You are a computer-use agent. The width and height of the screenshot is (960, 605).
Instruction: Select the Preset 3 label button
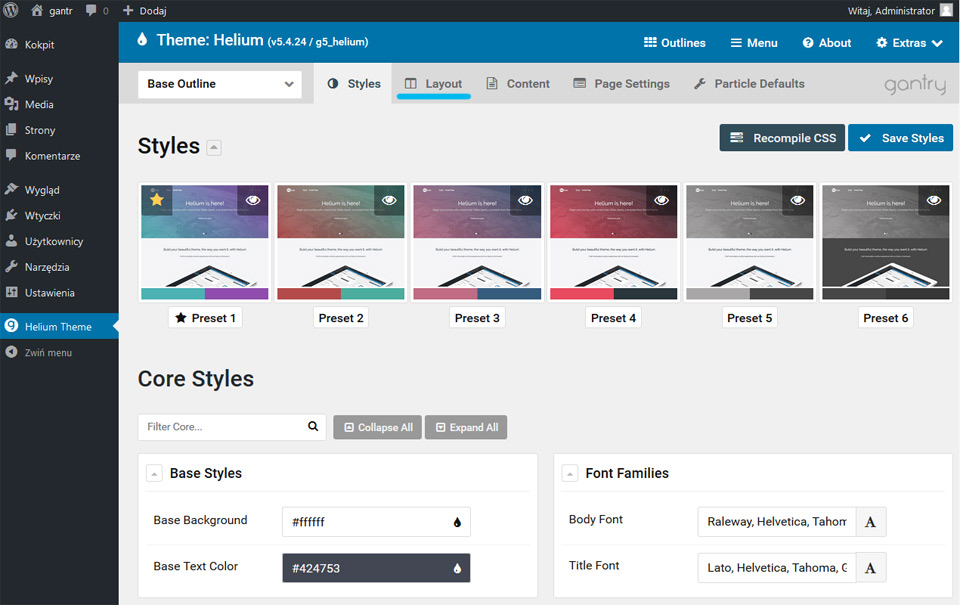477,318
